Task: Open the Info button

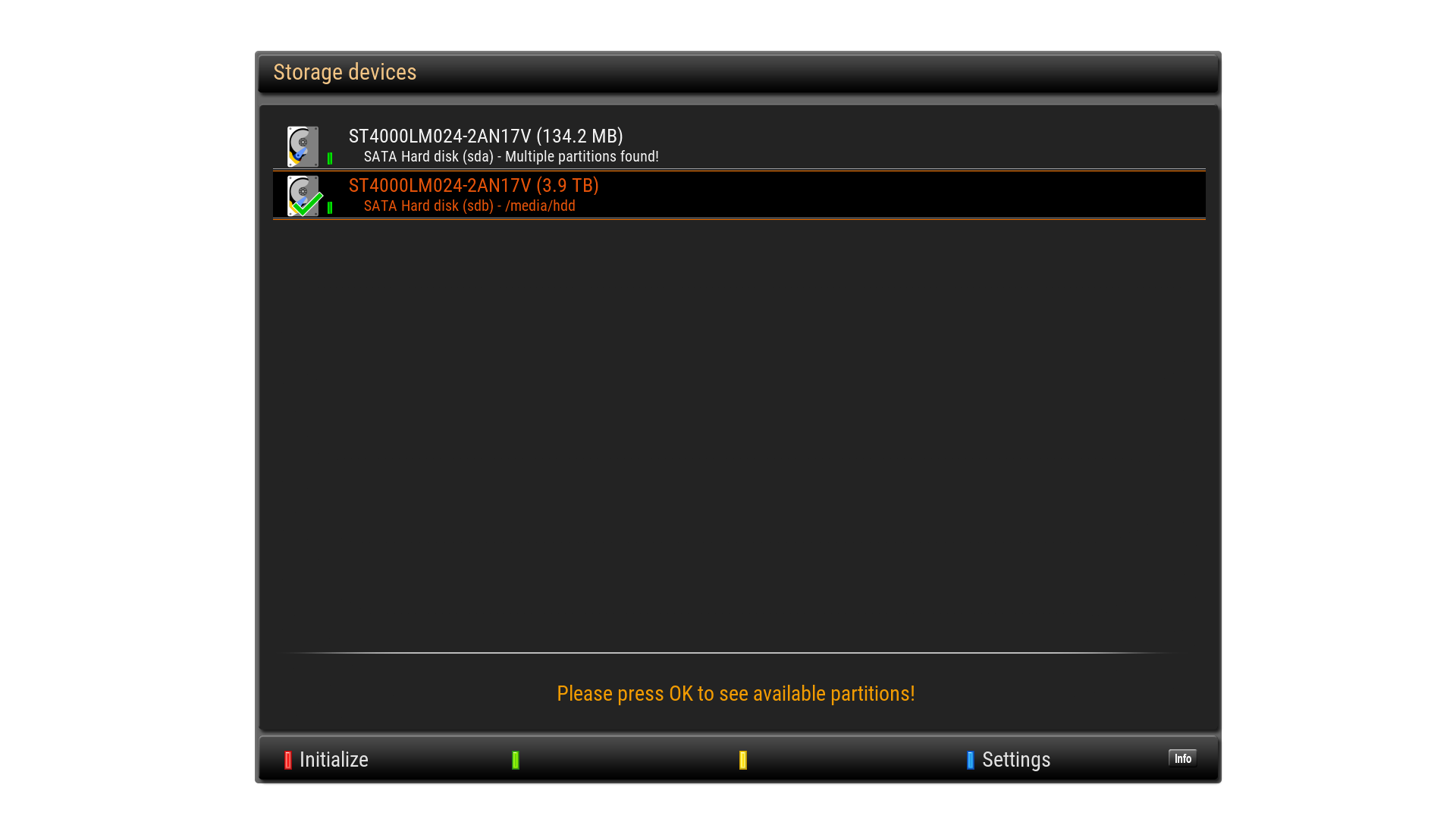Action: click(1182, 758)
